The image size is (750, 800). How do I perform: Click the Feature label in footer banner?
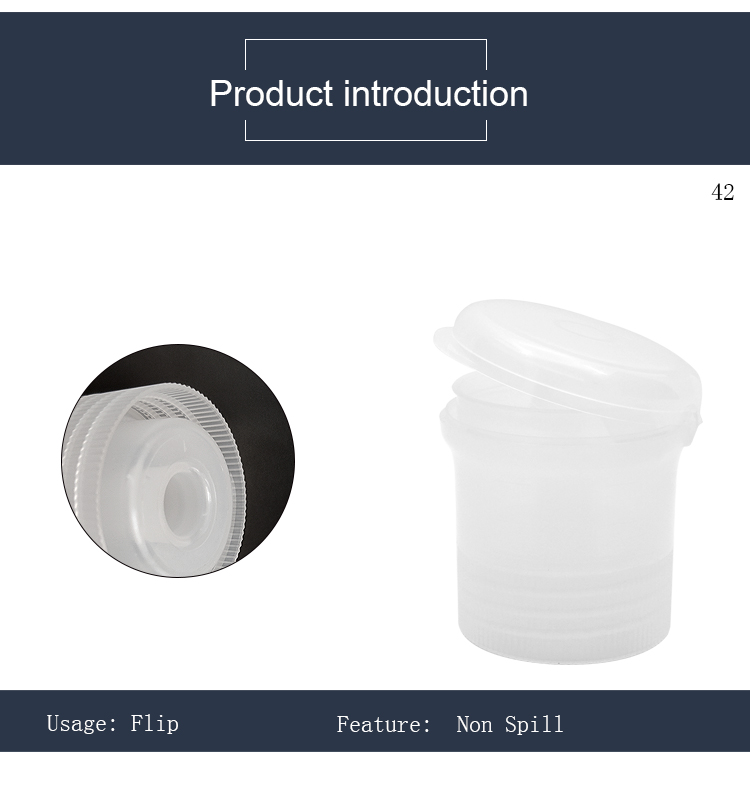384,724
